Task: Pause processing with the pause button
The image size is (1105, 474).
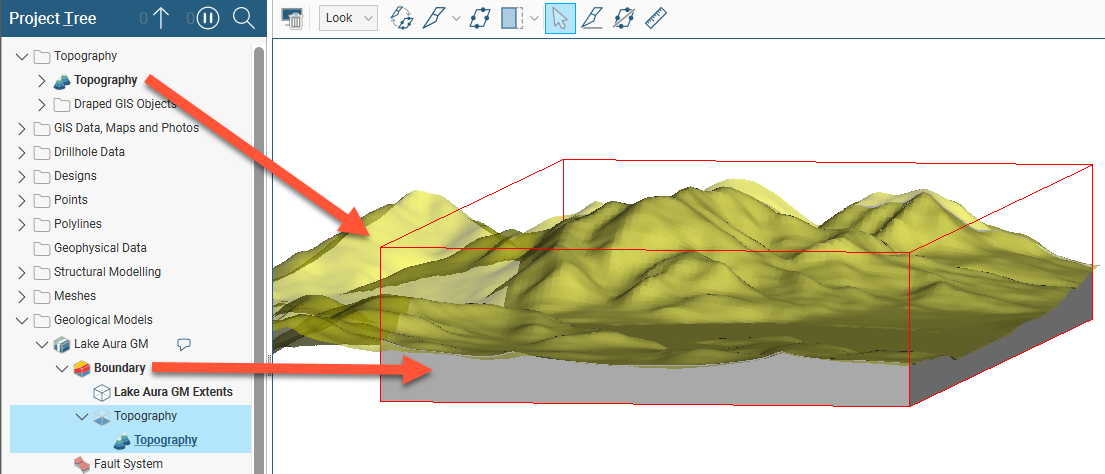Action: tap(208, 18)
